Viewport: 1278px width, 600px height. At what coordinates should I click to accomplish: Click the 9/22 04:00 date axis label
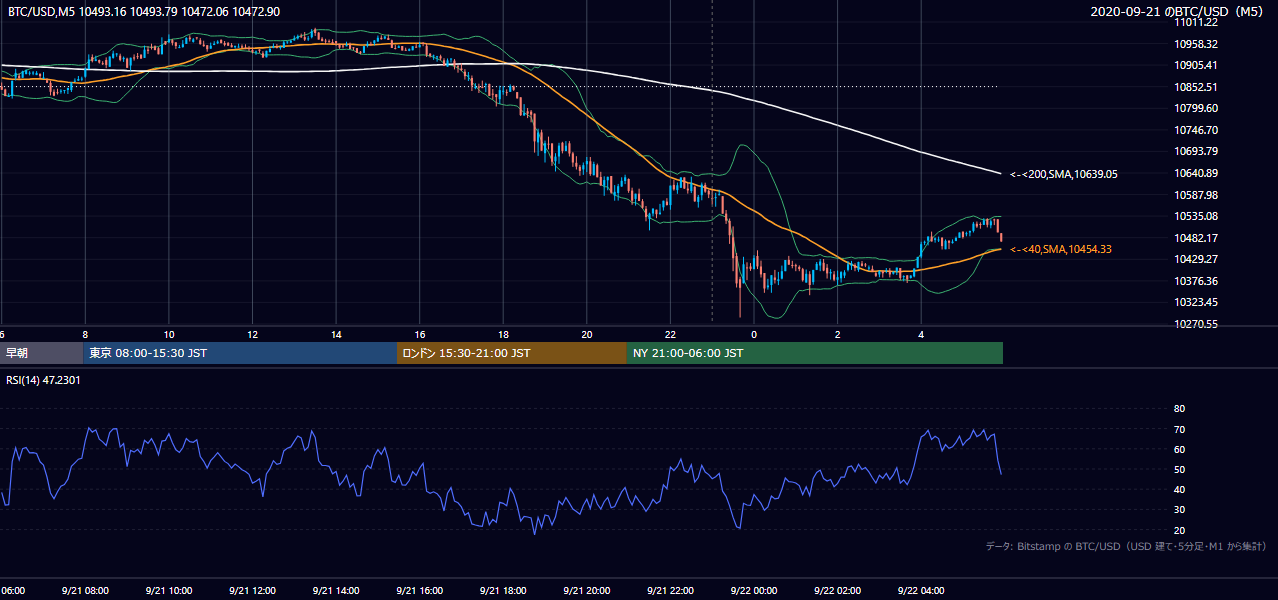click(921, 590)
